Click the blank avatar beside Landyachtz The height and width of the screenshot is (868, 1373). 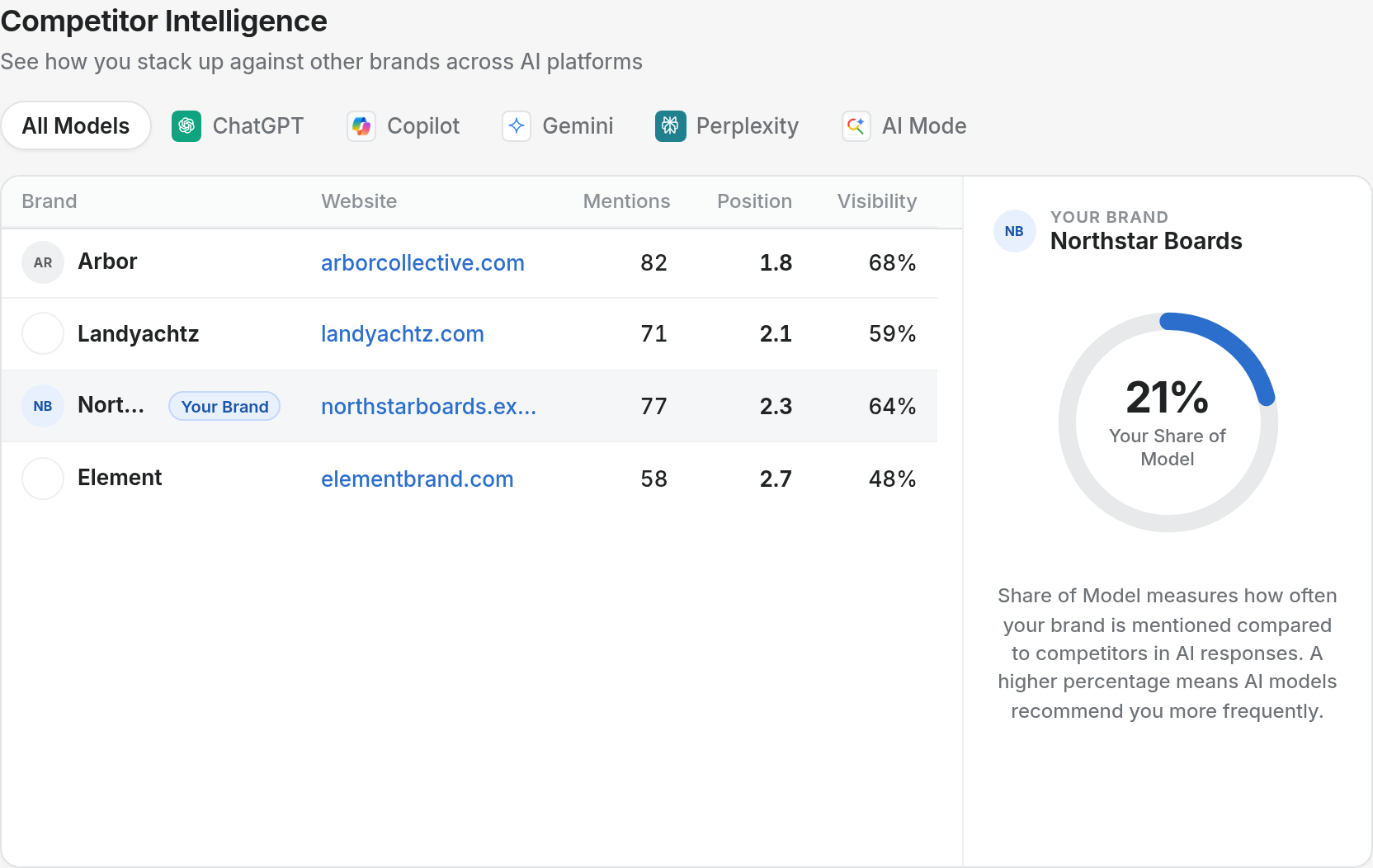[x=43, y=333]
